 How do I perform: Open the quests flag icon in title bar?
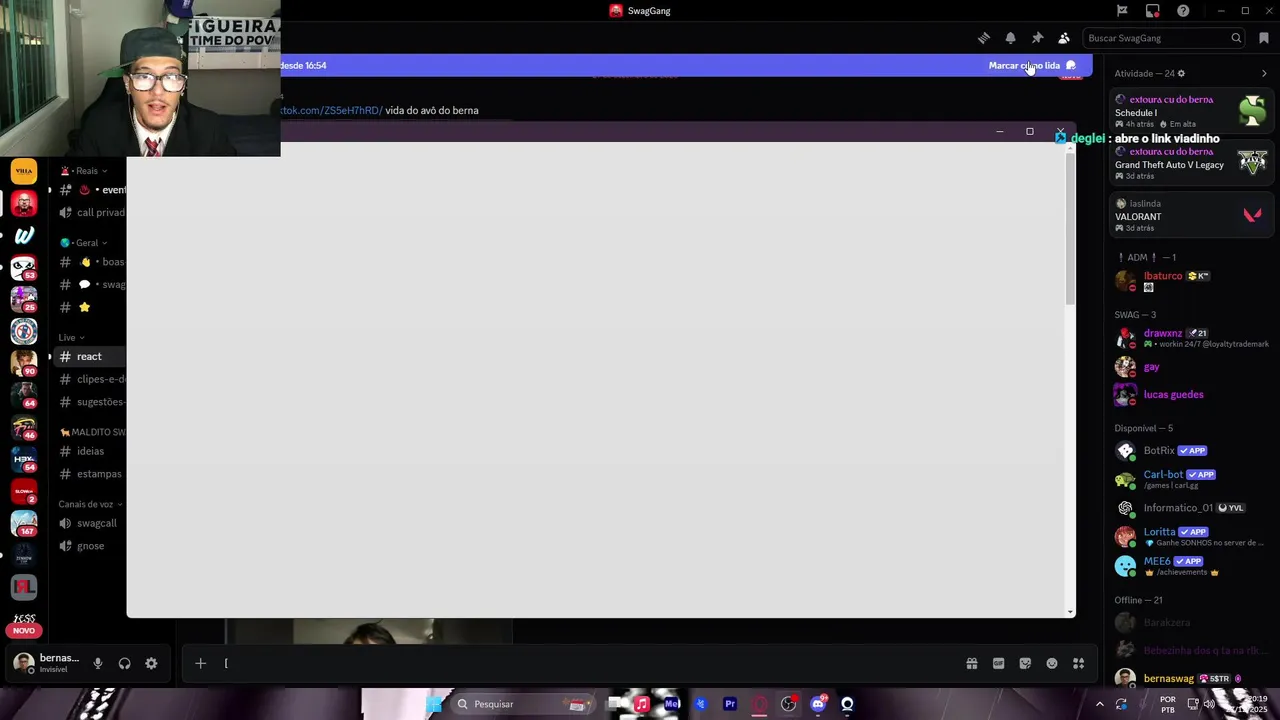(x=1122, y=11)
